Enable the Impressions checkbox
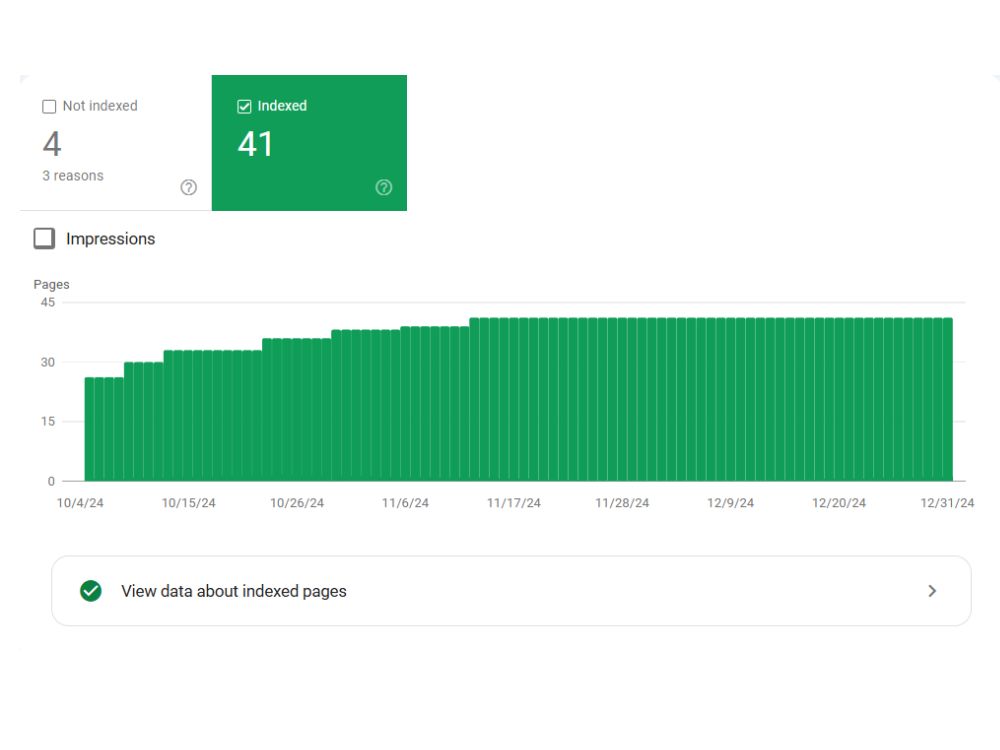Screen dimensions: 1000x750 point(44,239)
